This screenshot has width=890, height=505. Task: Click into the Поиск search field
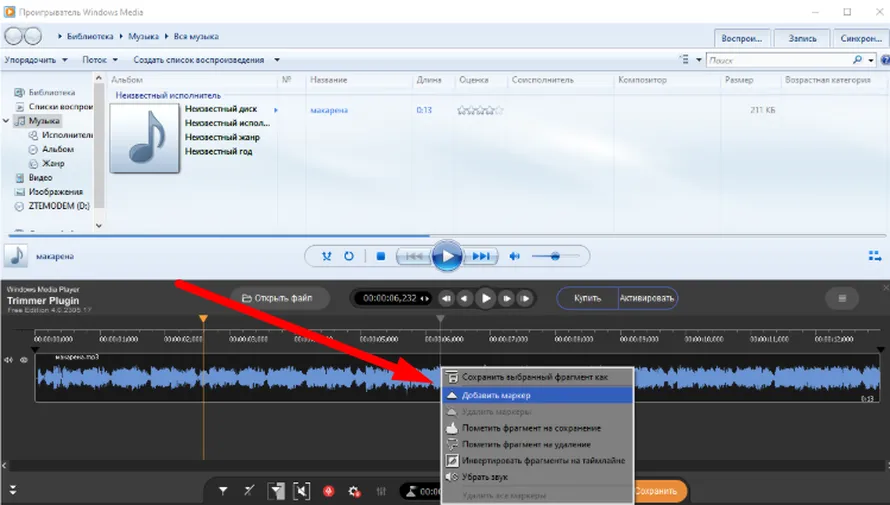pyautogui.click(x=778, y=60)
